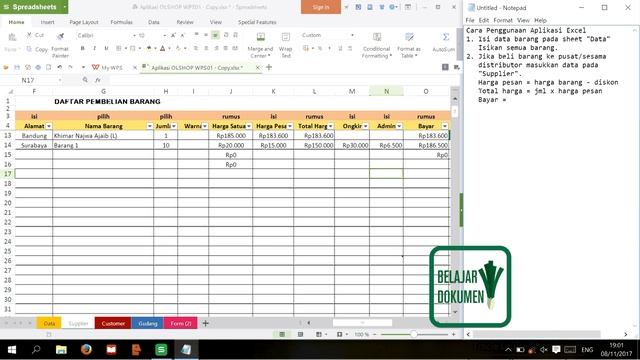The height and width of the screenshot is (360, 640).
Task: Toggle bold formatting
Action: click(82, 48)
